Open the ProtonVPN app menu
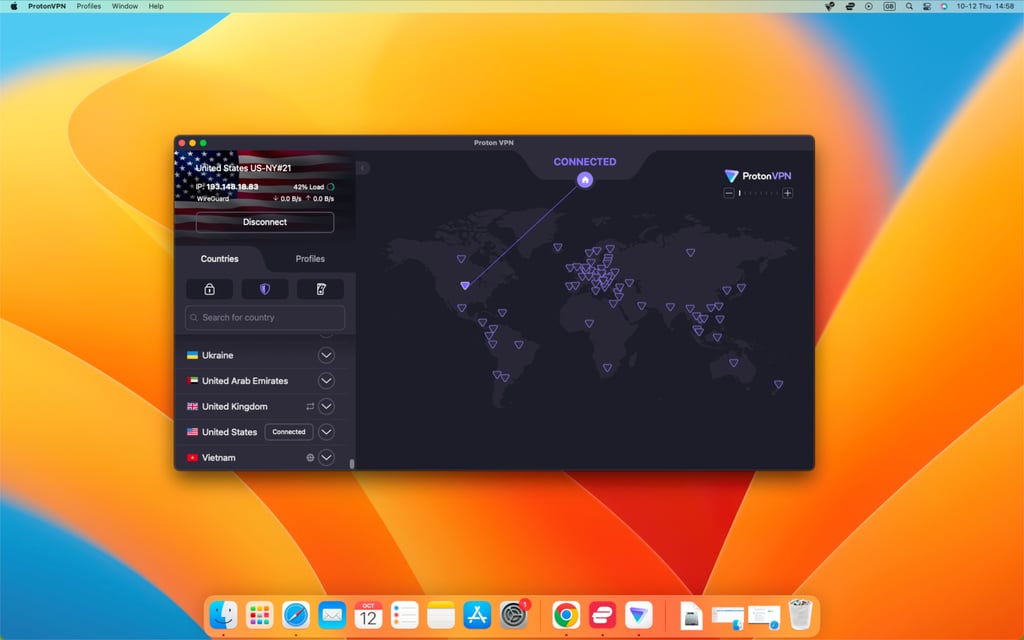 (47, 6)
